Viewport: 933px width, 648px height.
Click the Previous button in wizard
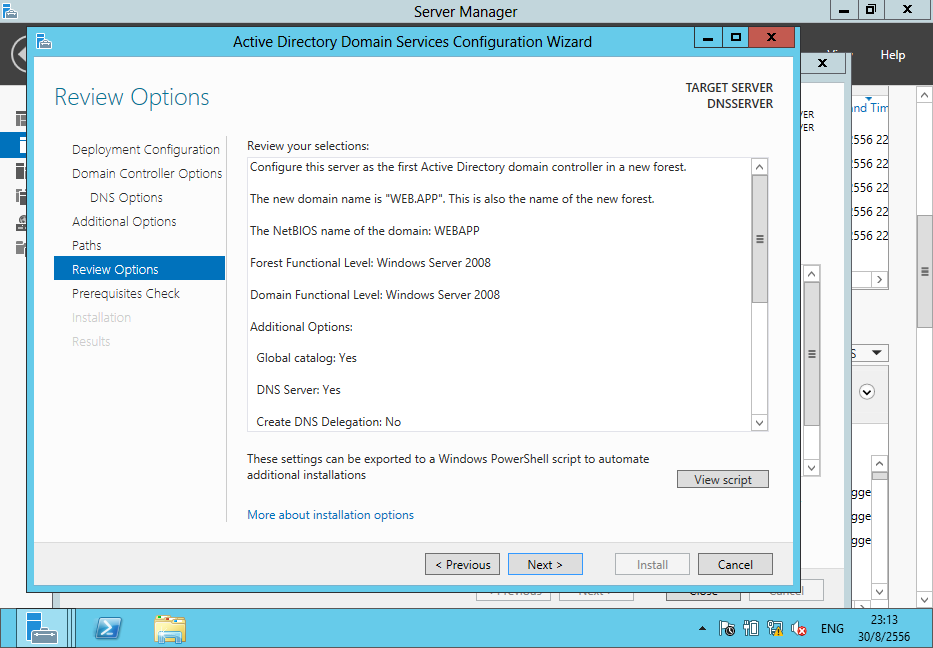(462, 564)
